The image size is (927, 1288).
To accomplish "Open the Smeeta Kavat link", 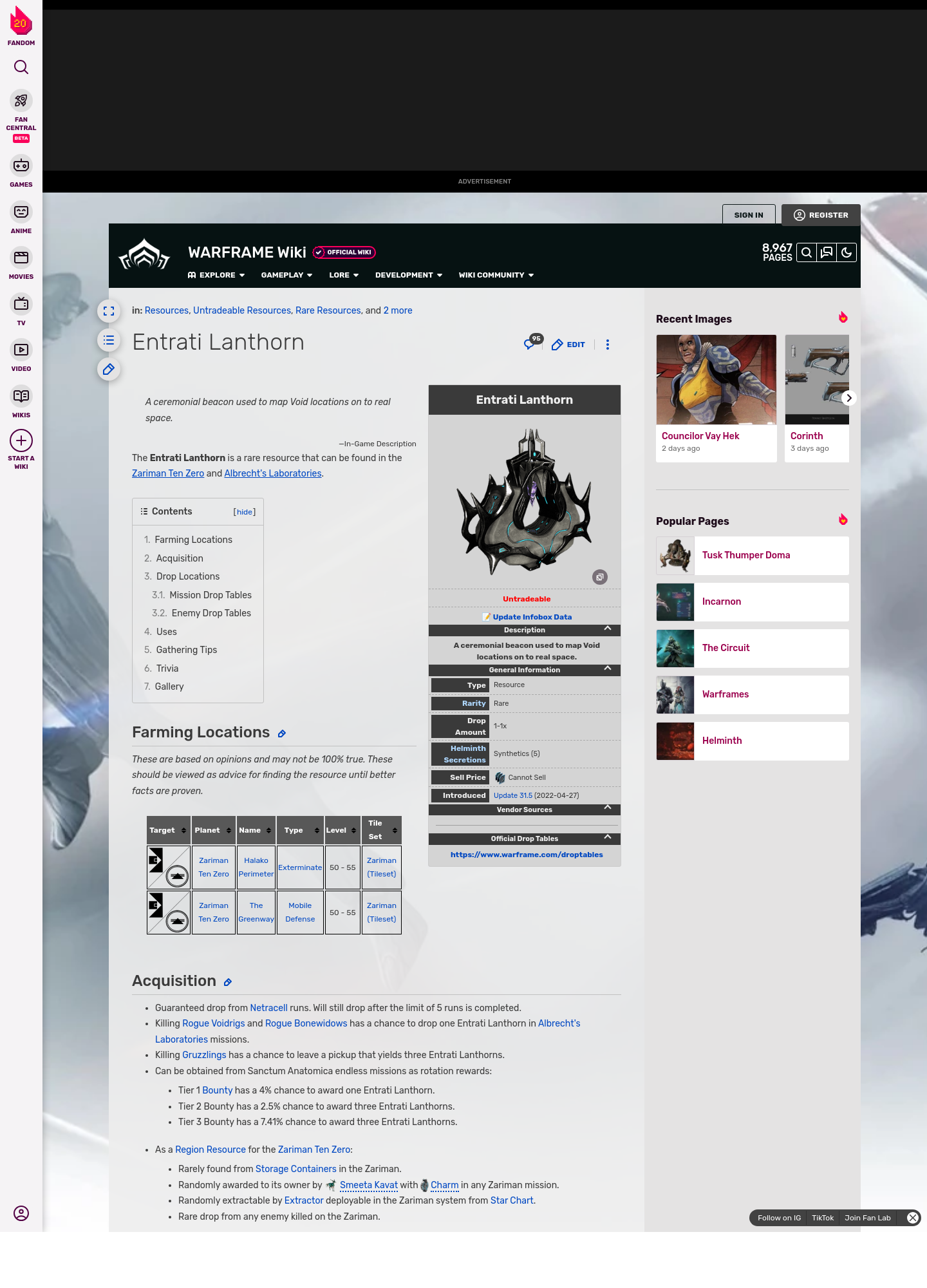I will (368, 1185).
